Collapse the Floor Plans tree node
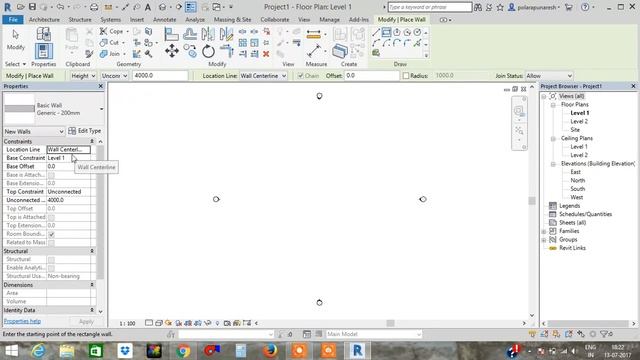 click(553, 105)
